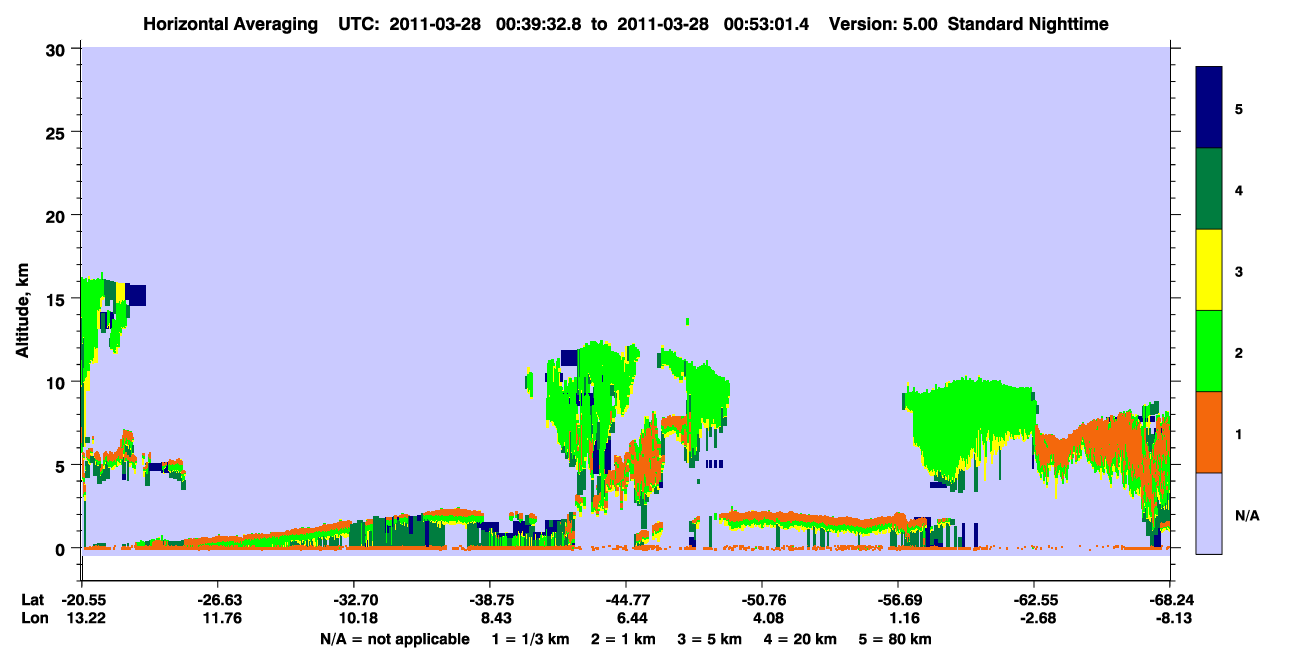
Task: Click latitude value -62.55
Action: click(x=1034, y=600)
